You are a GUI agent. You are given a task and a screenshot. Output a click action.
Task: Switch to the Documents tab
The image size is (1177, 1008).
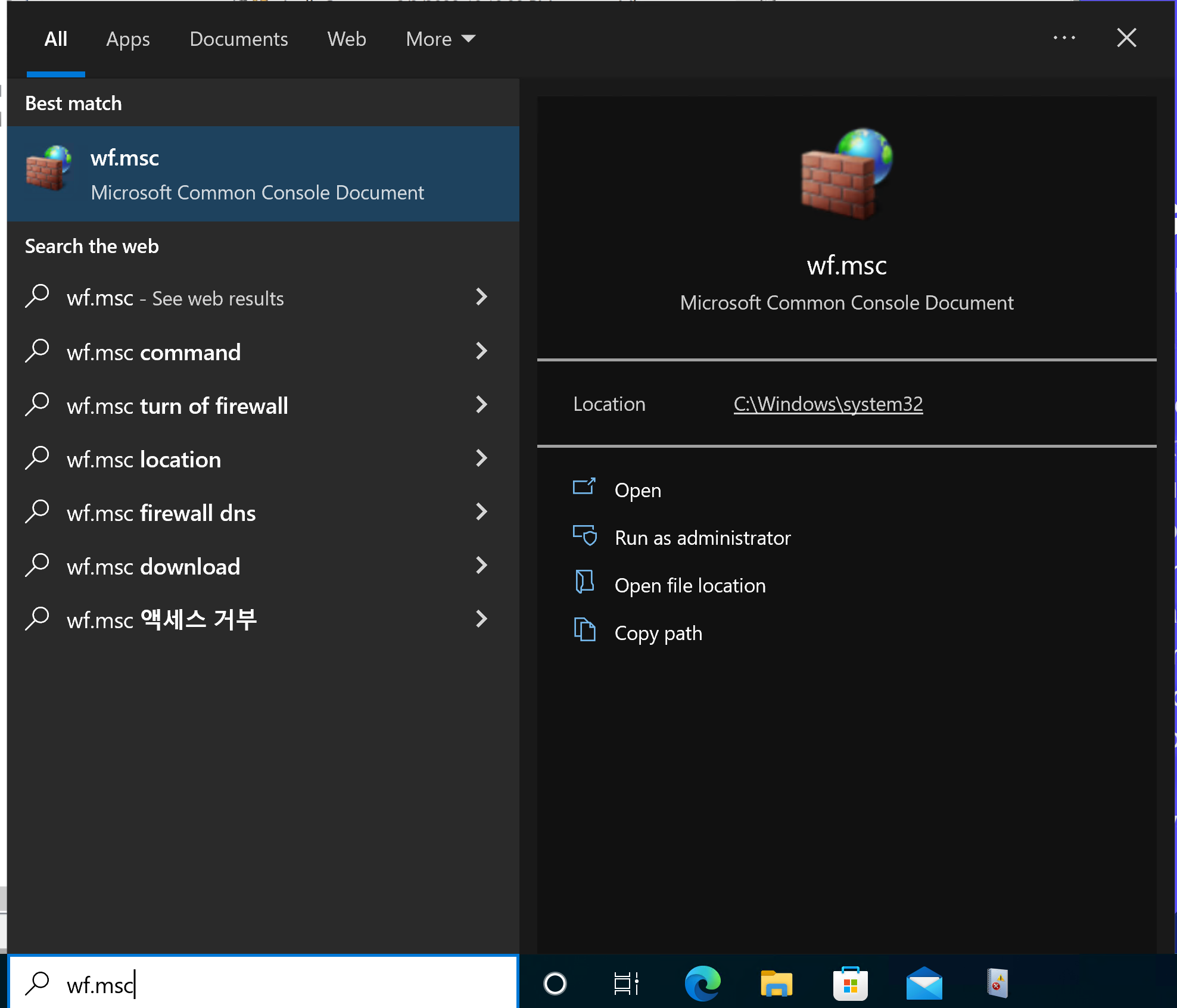(238, 39)
